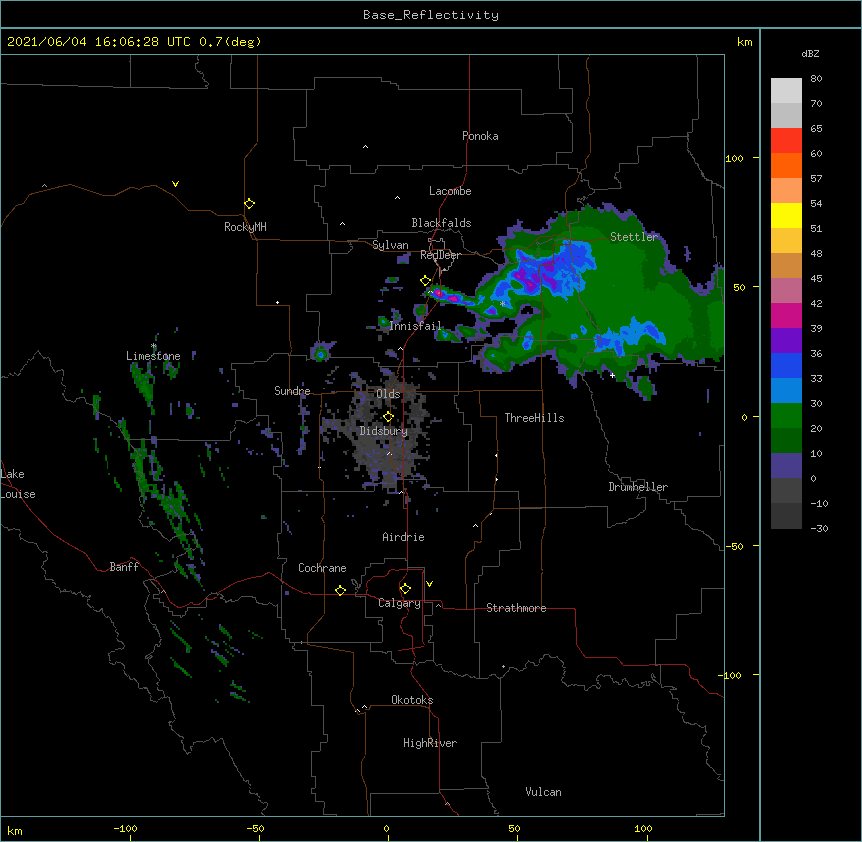The width and height of the screenshot is (862, 842).
Task: Click the RedDeer city label
Action: (x=440, y=255)
